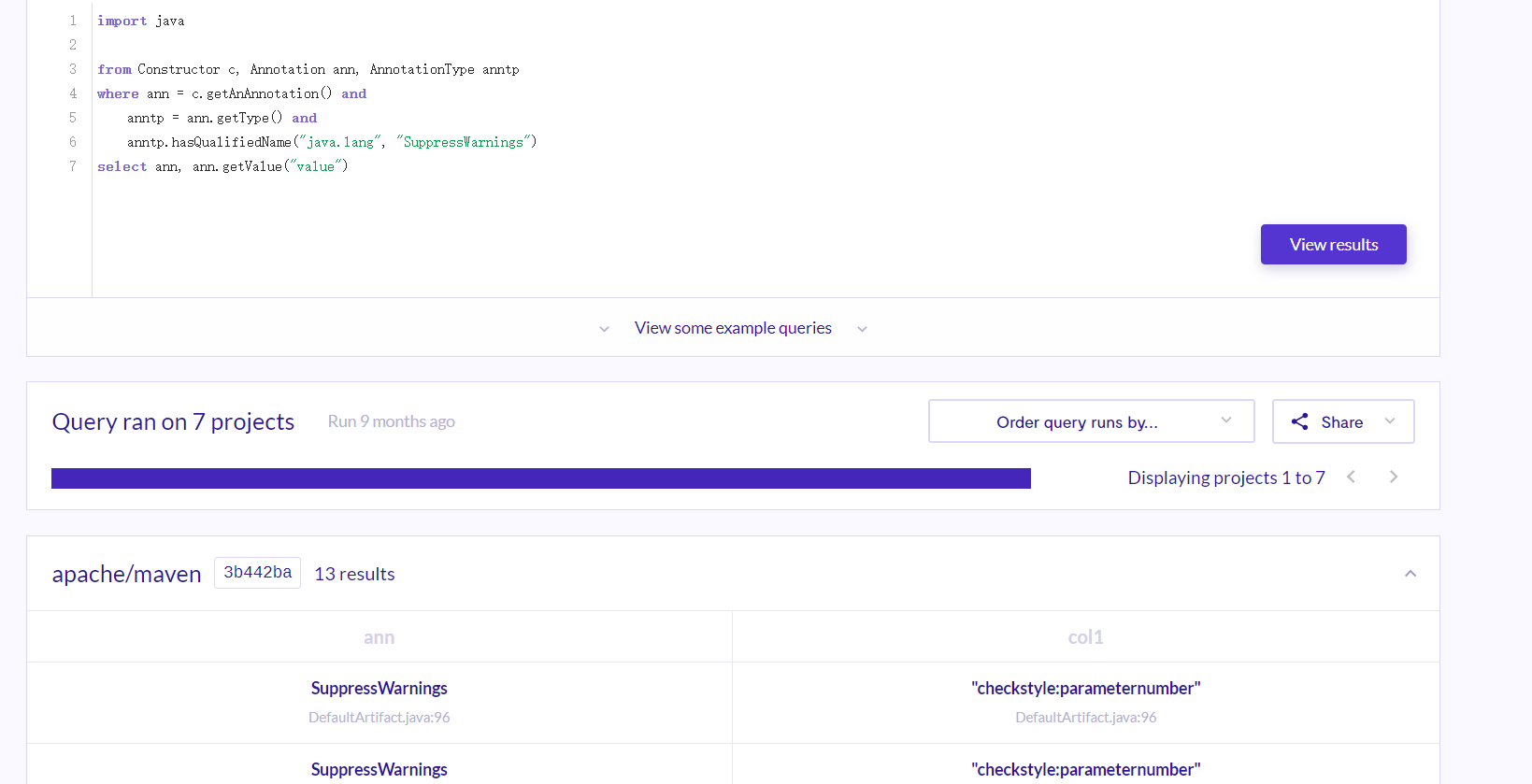Click chevron left of example queries

point(604,329)
